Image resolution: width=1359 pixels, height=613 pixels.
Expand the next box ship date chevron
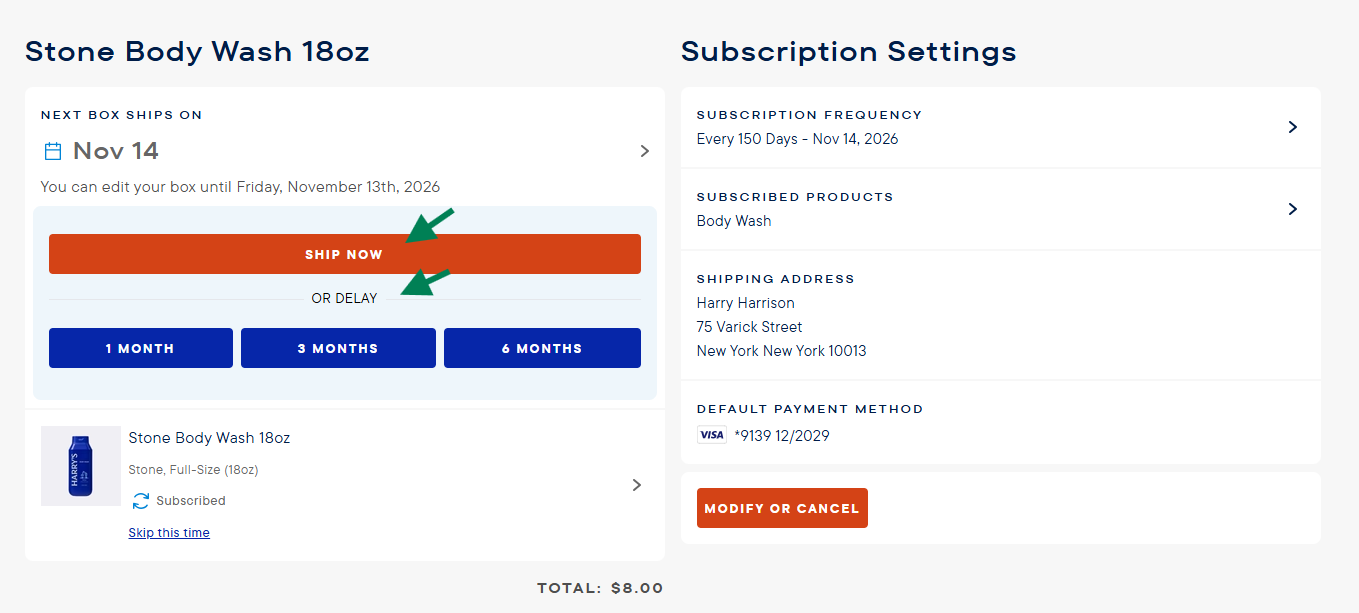pyautogui.click(x=645, y=151)
